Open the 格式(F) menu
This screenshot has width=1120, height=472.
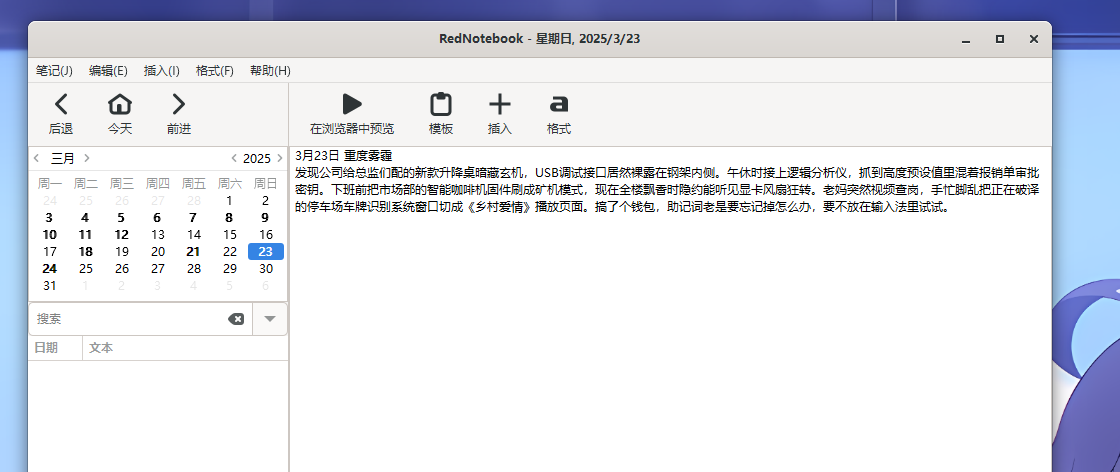coord(215,71)
